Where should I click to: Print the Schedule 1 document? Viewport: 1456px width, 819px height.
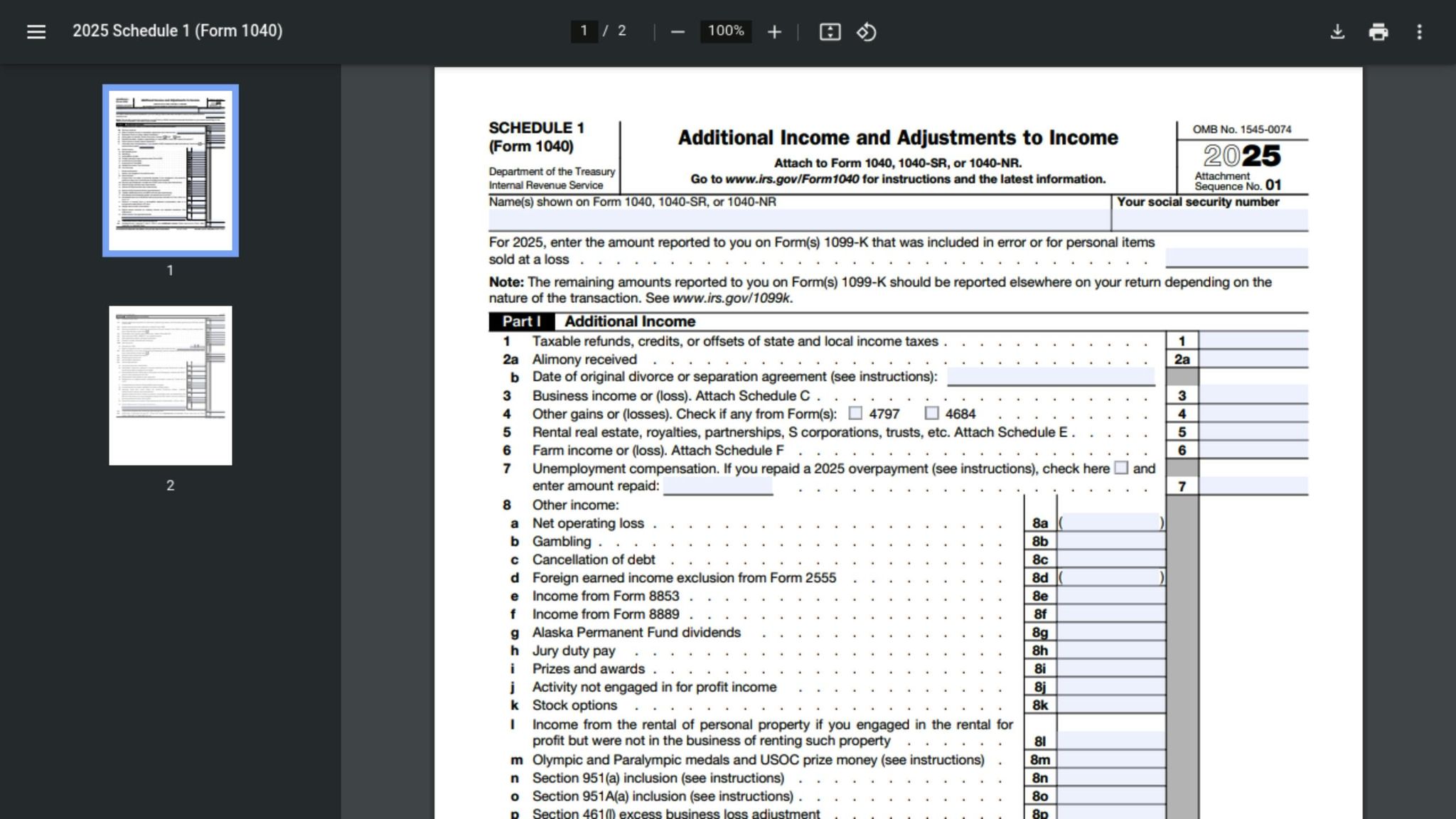tap(1378, 32)
